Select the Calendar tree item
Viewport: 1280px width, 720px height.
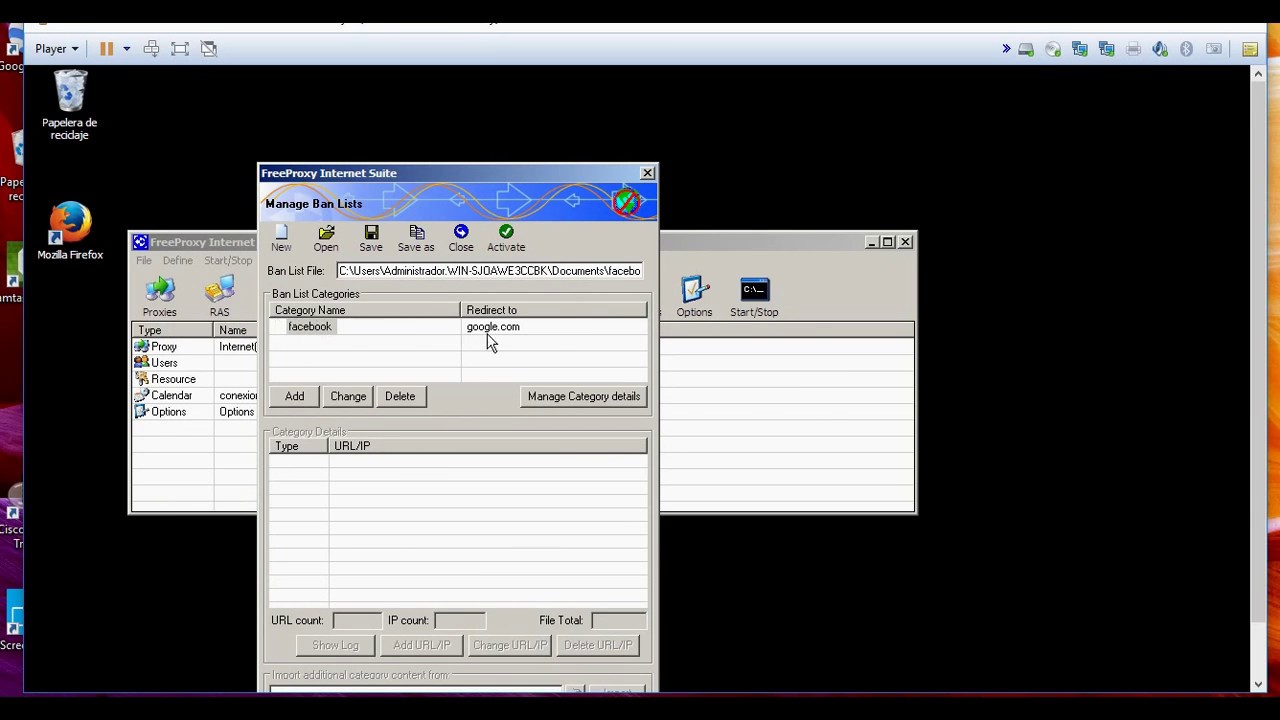coord(171,395)
